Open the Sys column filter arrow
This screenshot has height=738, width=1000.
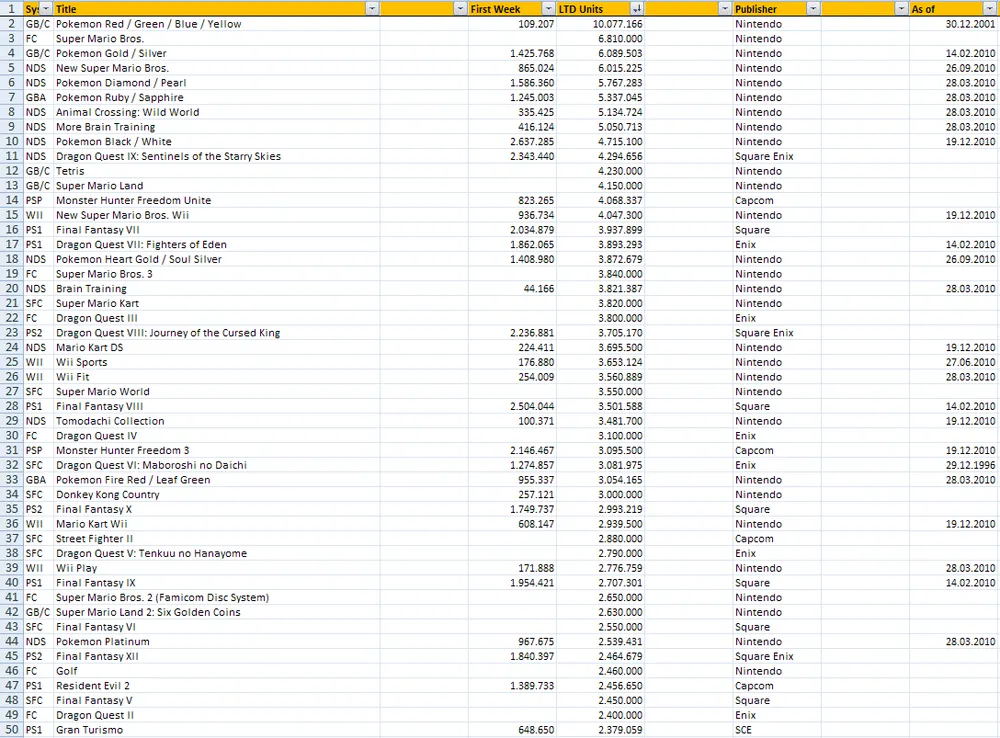tap(46, 9)
